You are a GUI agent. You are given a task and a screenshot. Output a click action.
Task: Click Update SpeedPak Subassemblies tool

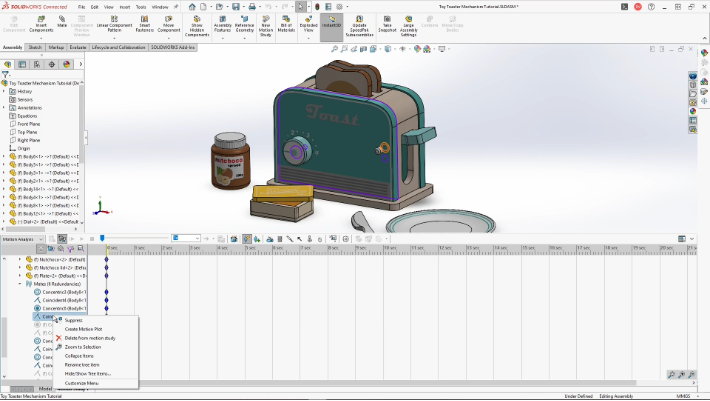coord(359,26)
